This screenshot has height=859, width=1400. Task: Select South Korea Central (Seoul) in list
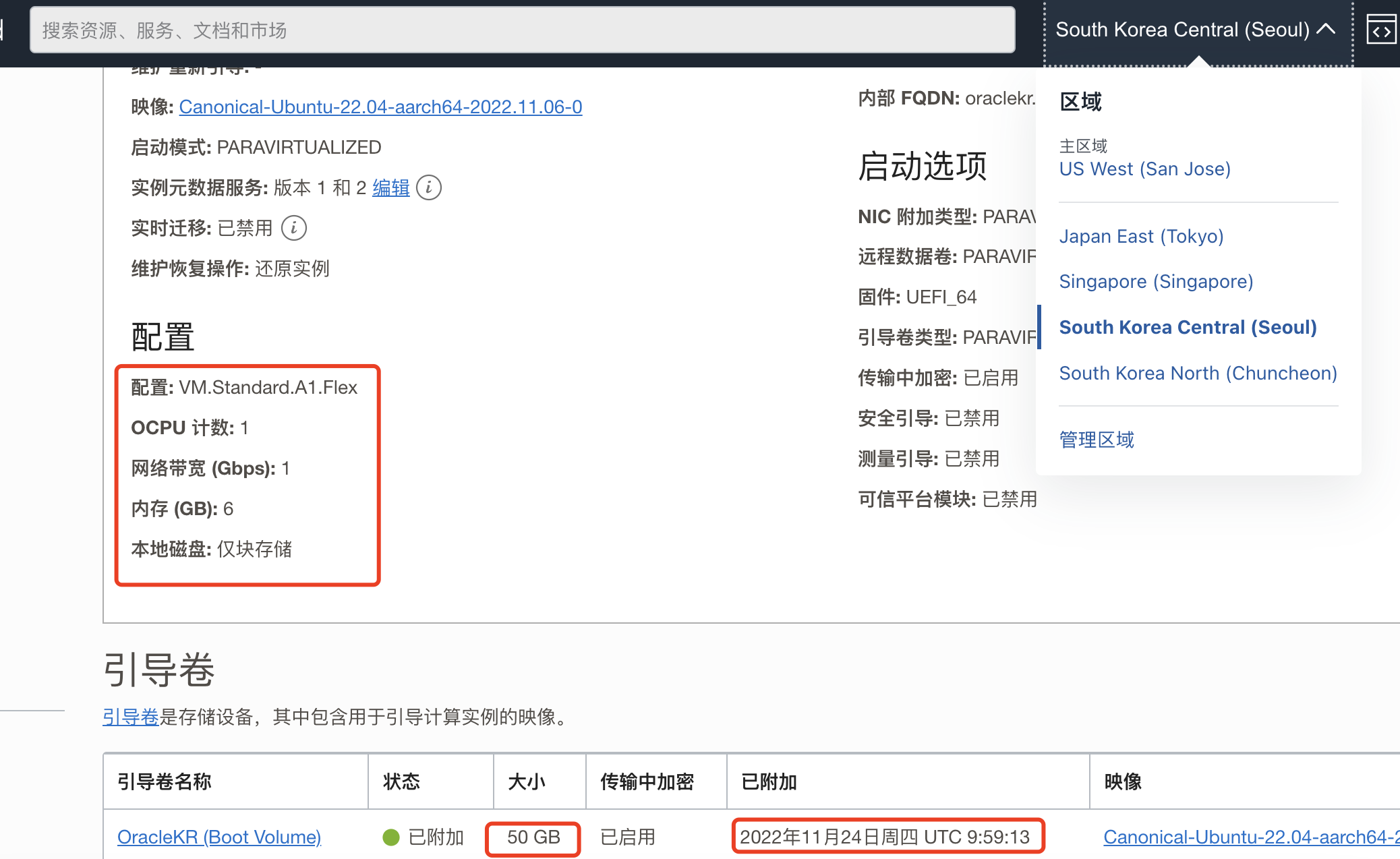pyautogui.click(x=1188, y=327)
